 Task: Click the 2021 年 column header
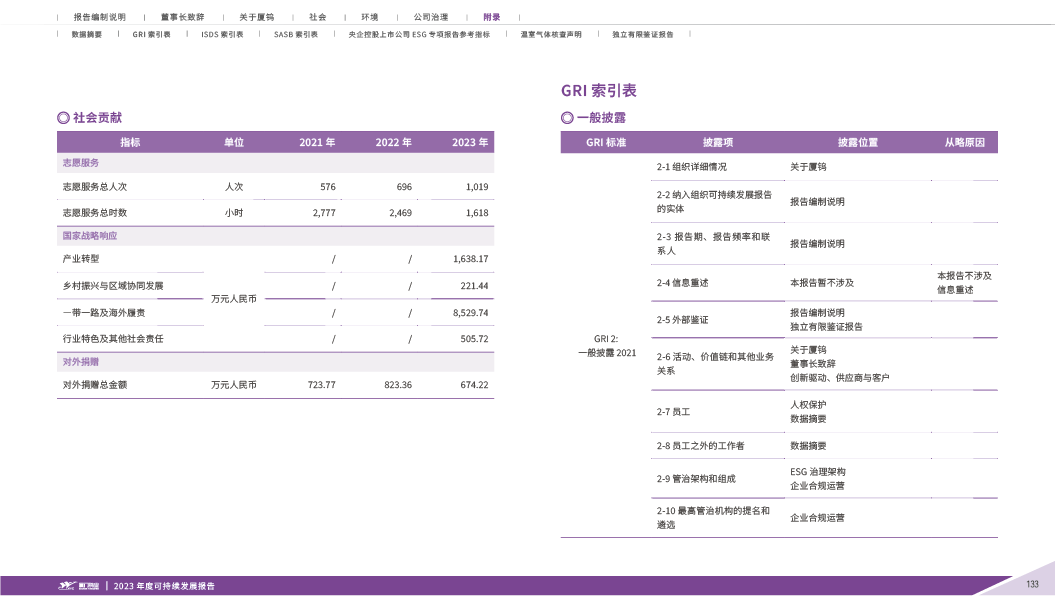[317, 142]
